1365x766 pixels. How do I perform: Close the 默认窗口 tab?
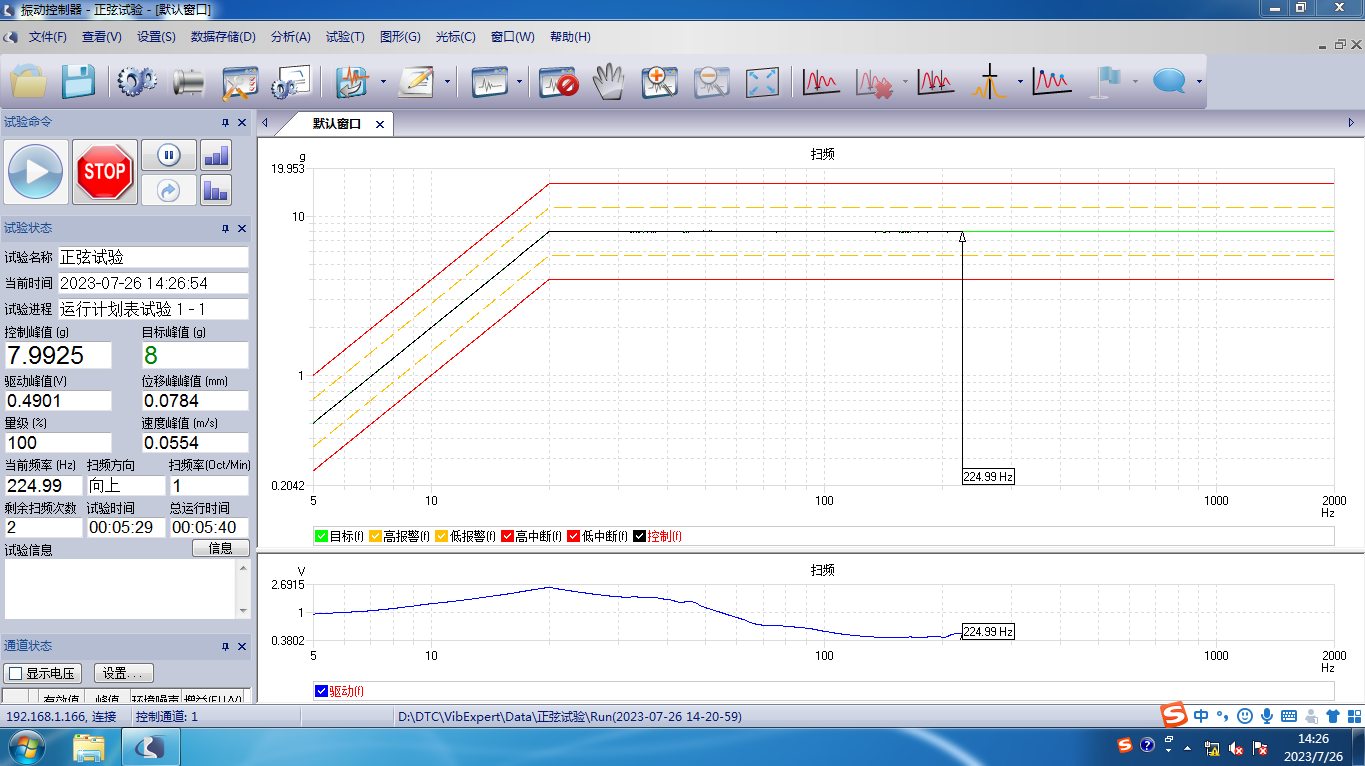click(x=380, y=124)
